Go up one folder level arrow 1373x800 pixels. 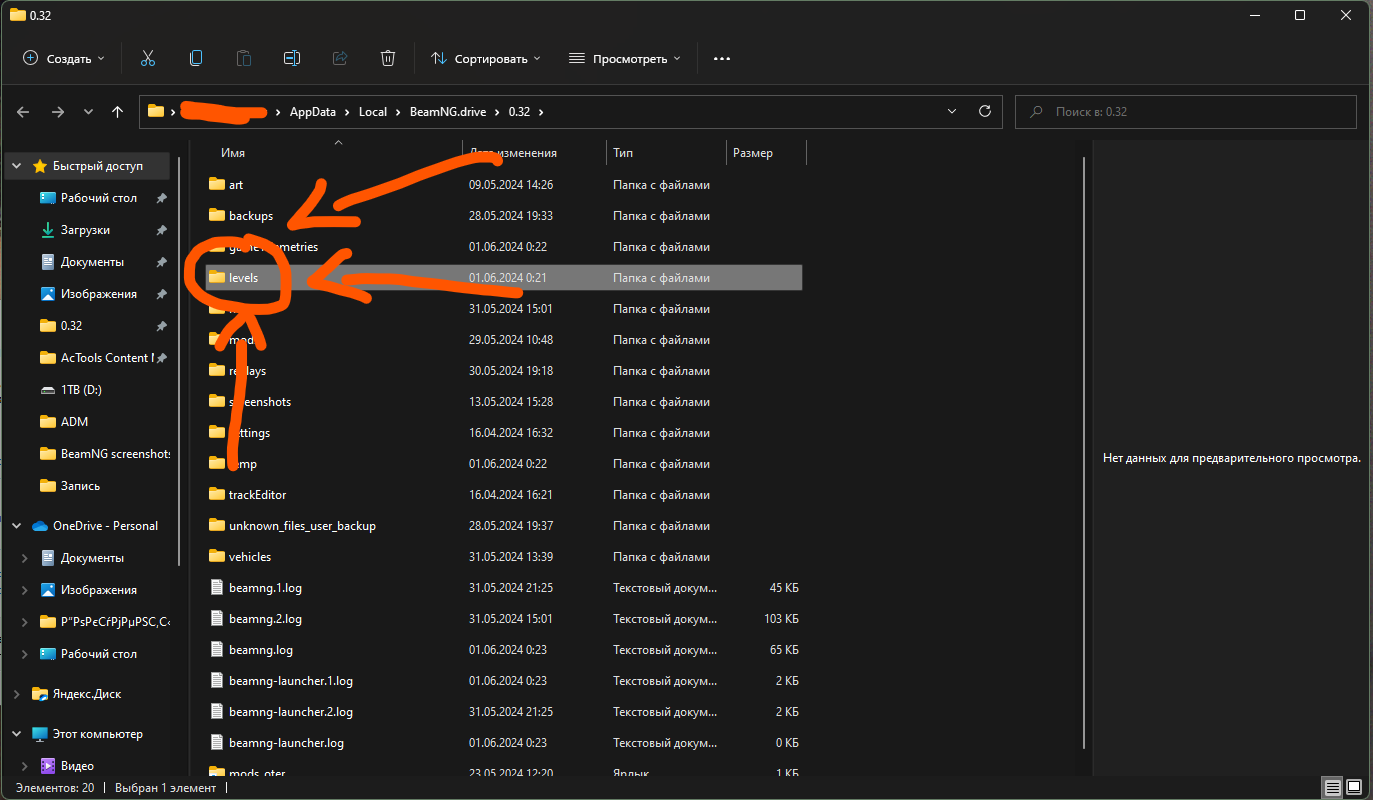118,112
